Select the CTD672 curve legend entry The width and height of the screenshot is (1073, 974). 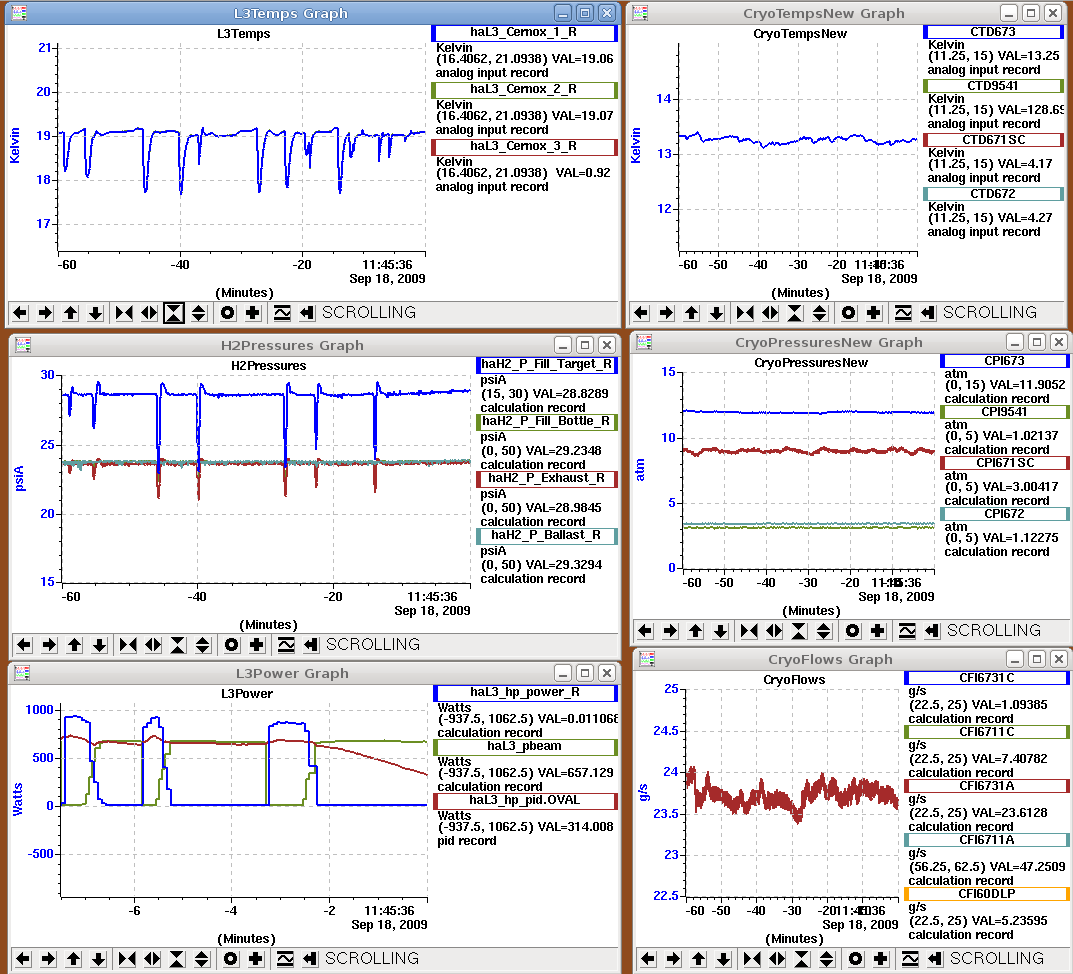[993, 194]
